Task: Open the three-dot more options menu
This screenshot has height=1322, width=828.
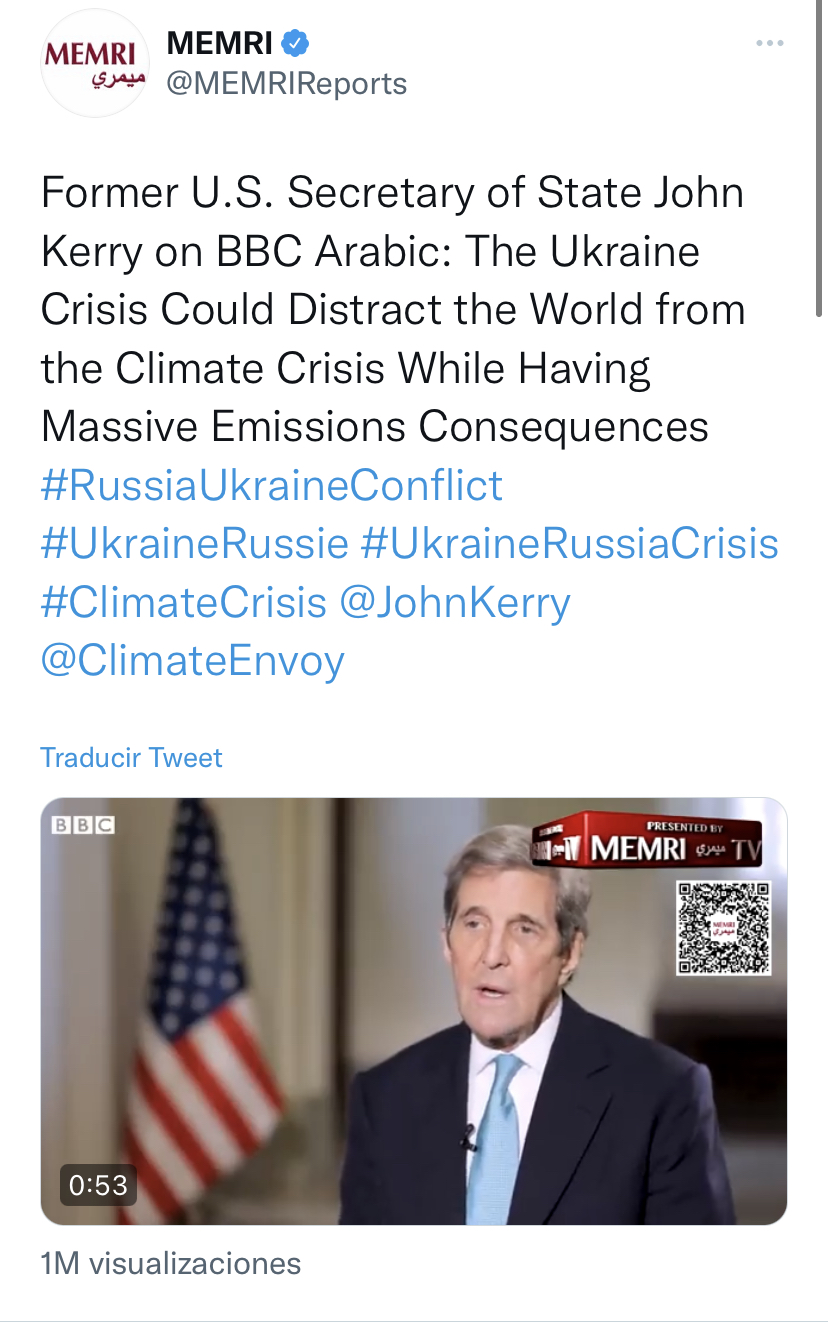Action: tap(769, 43)
